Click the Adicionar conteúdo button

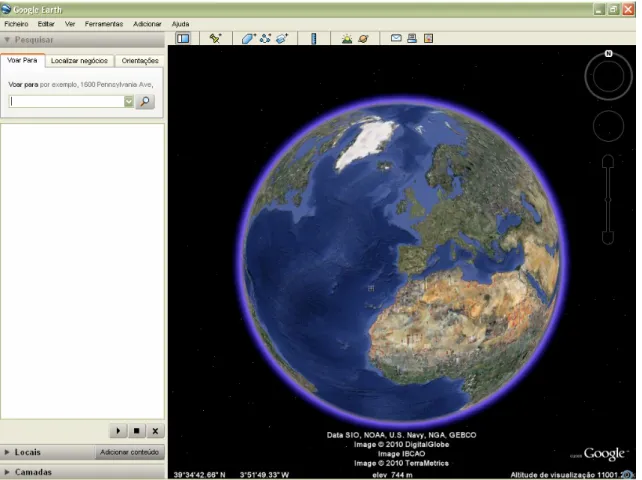pos(129,452)
